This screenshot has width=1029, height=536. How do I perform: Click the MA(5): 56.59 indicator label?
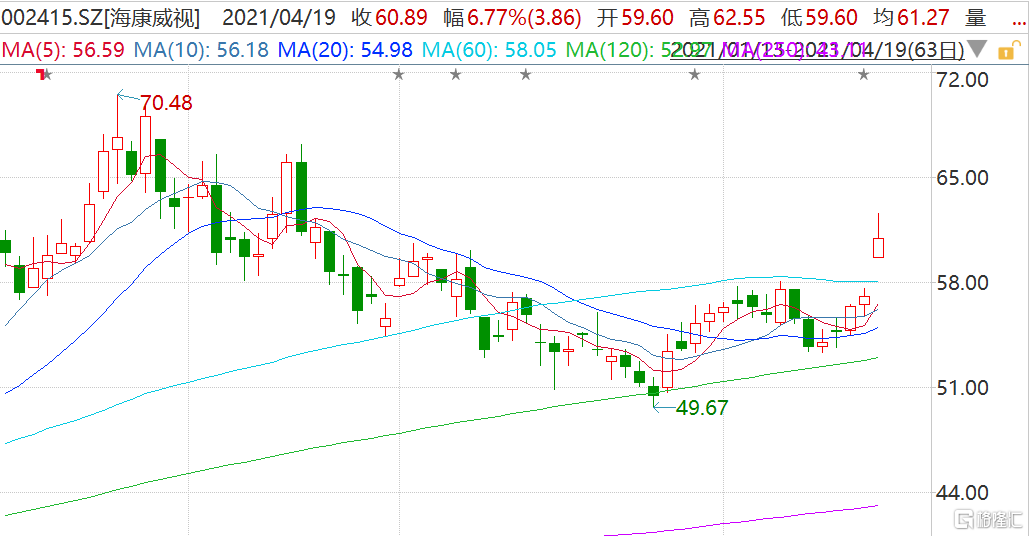(63, 50)
